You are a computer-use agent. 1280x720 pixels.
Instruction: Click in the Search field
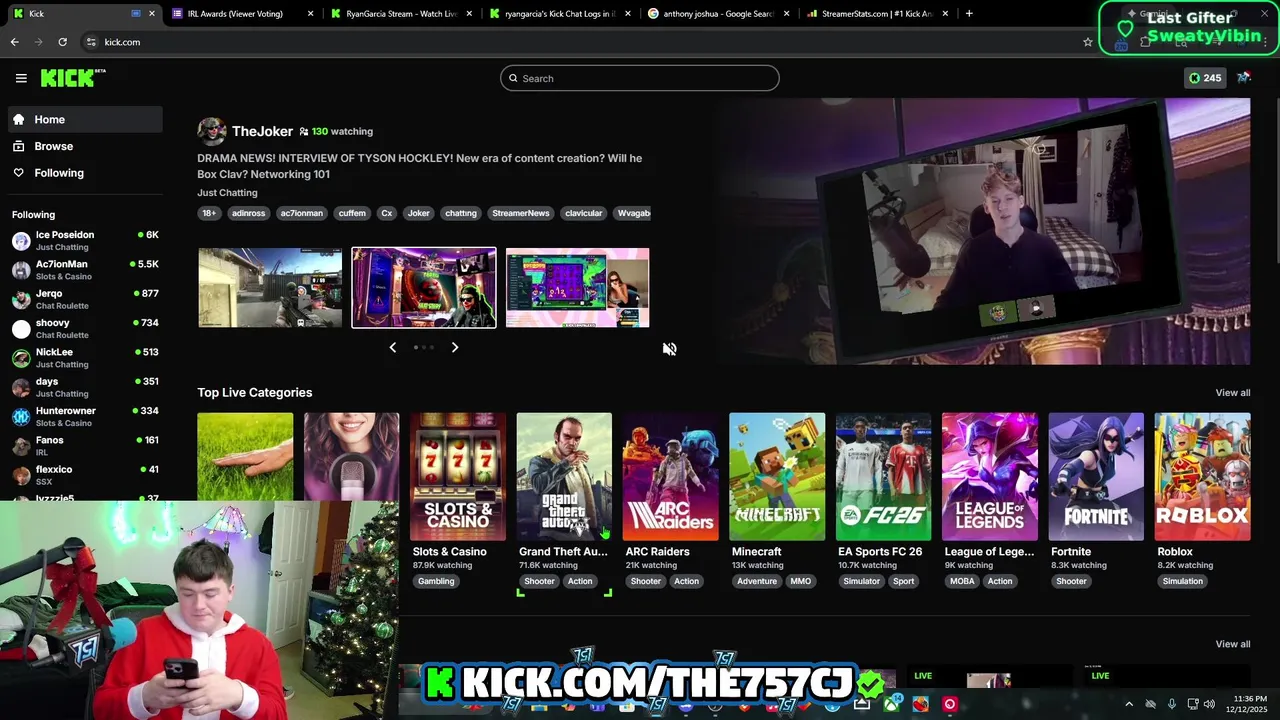(640, 78)
